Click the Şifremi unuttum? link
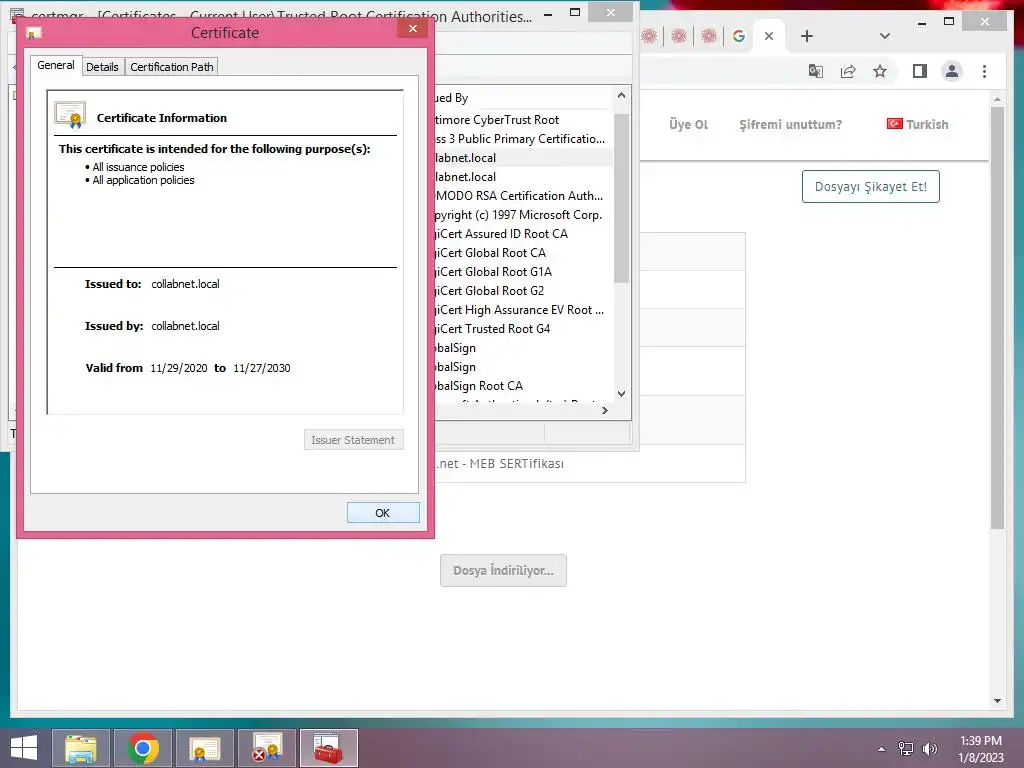The image size is (1024, 768). click(790, 124)
